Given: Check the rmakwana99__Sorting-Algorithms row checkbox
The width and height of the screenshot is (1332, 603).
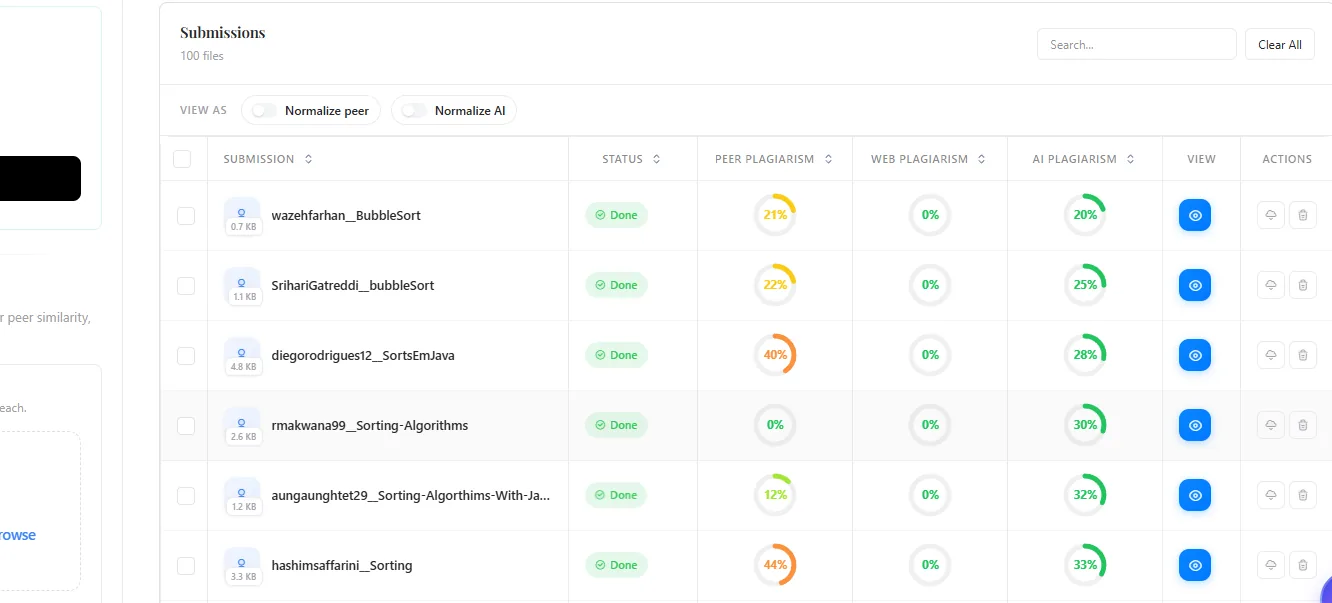Looking at the screenshot, I should point(186,425).
